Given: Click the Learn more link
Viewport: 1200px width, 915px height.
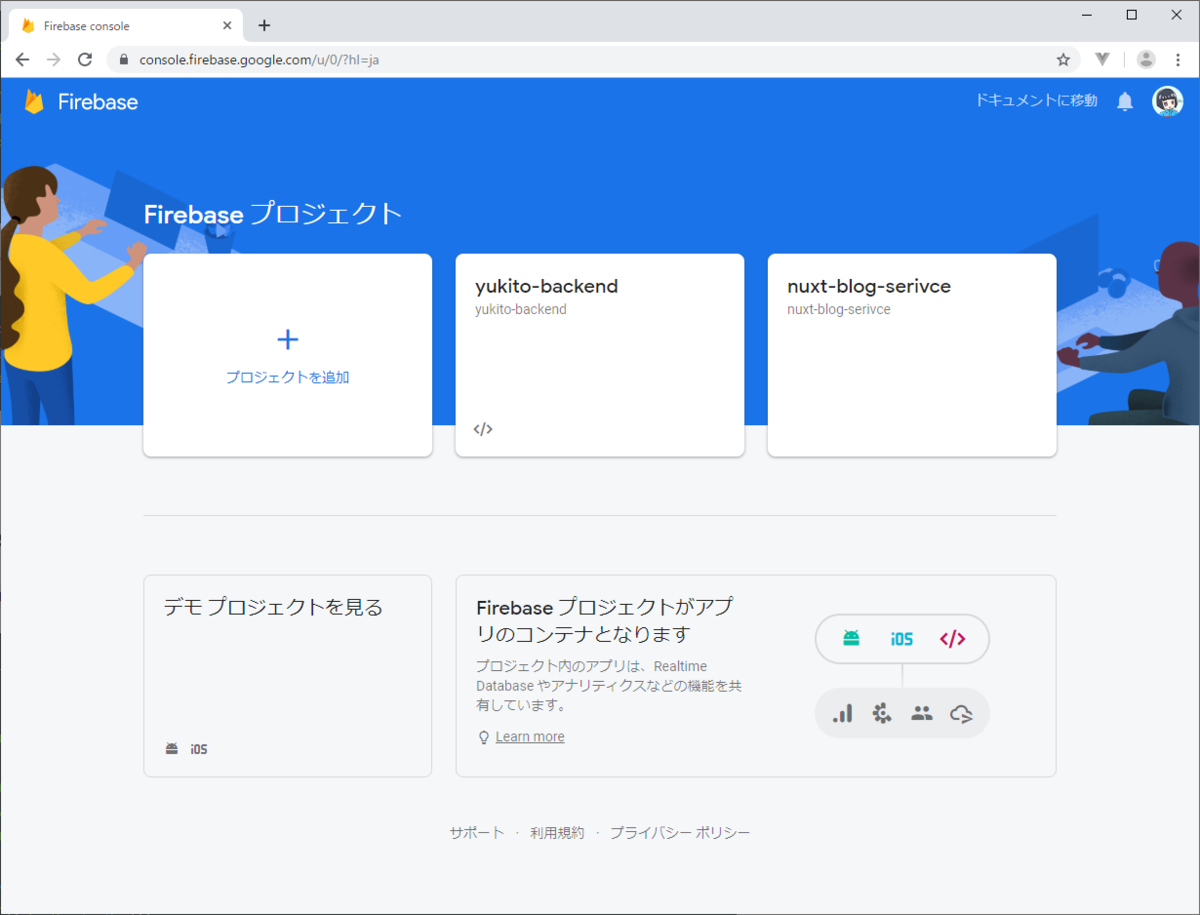Looking at the screenshot, I should pos(530,737).
